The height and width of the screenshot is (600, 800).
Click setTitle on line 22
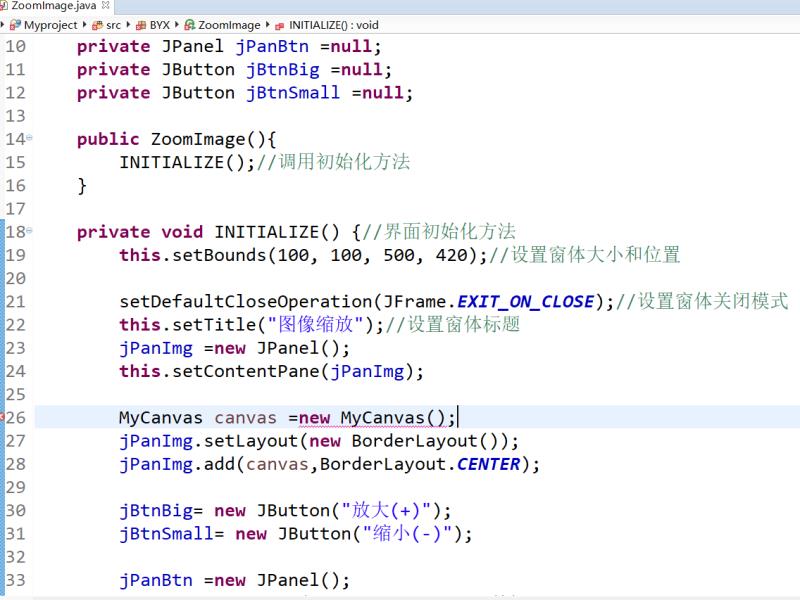tap(214, 325)
